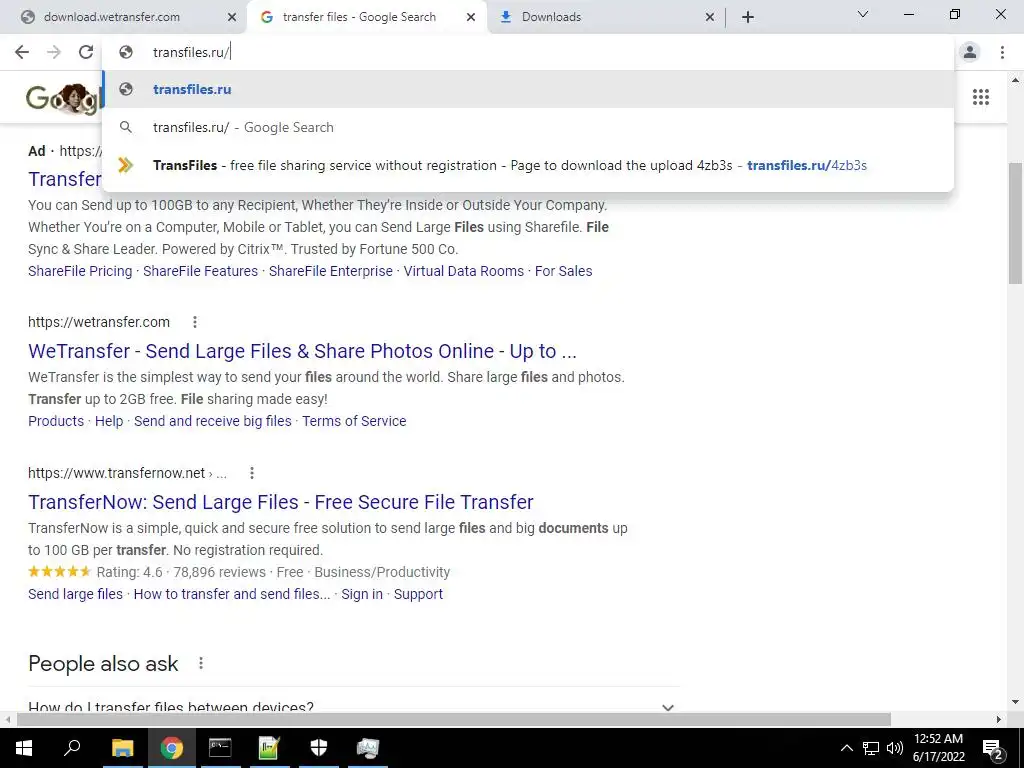The image size is (1024, 768).
Task: Open the Command Prompt taskbar icon
Action: [x=220, y=748]
